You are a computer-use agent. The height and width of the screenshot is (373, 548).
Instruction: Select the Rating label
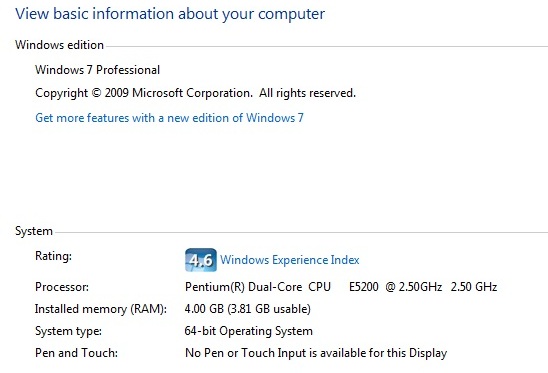(53, 256)
